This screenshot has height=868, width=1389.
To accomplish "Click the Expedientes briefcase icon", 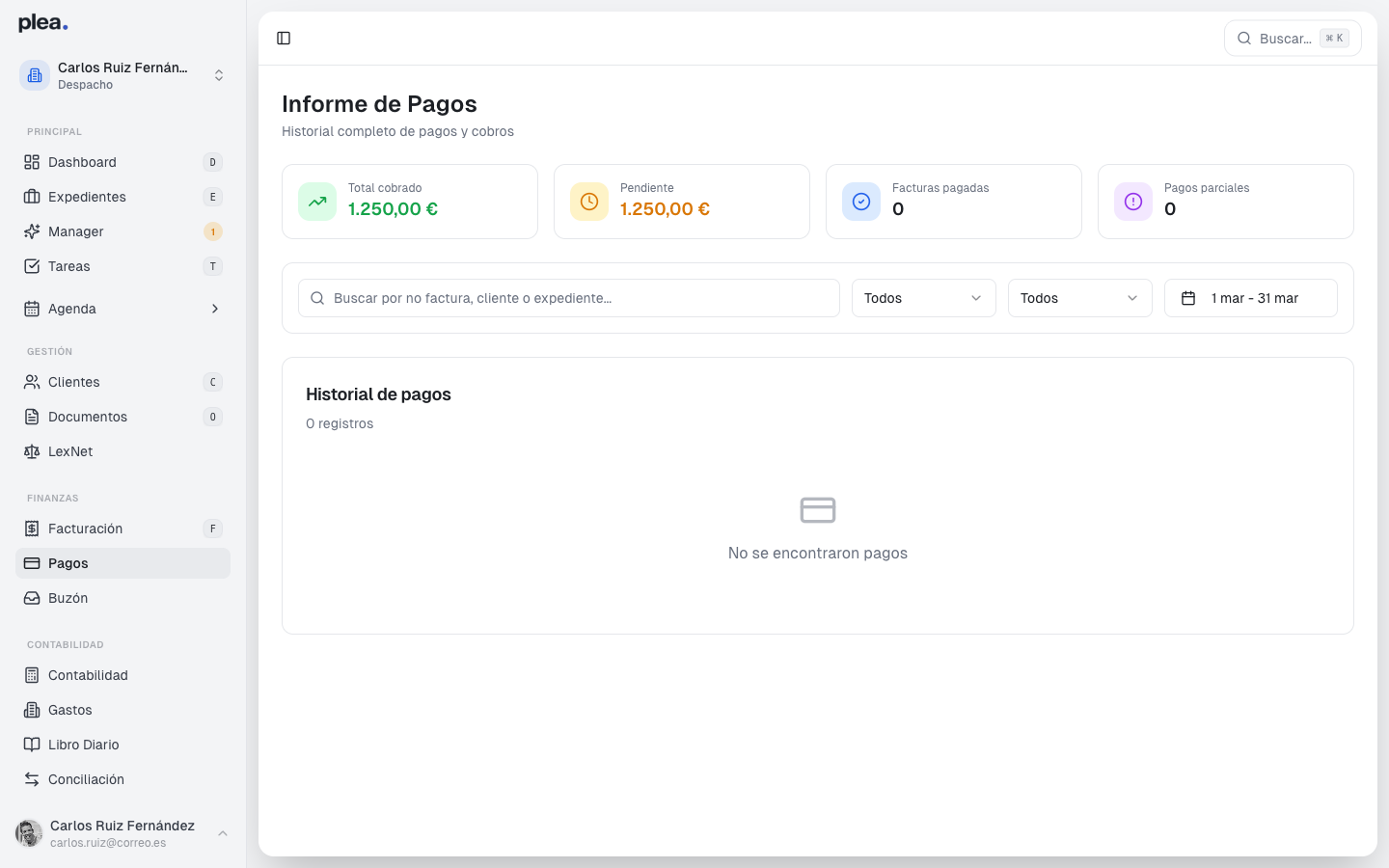I will pos(32,197).
